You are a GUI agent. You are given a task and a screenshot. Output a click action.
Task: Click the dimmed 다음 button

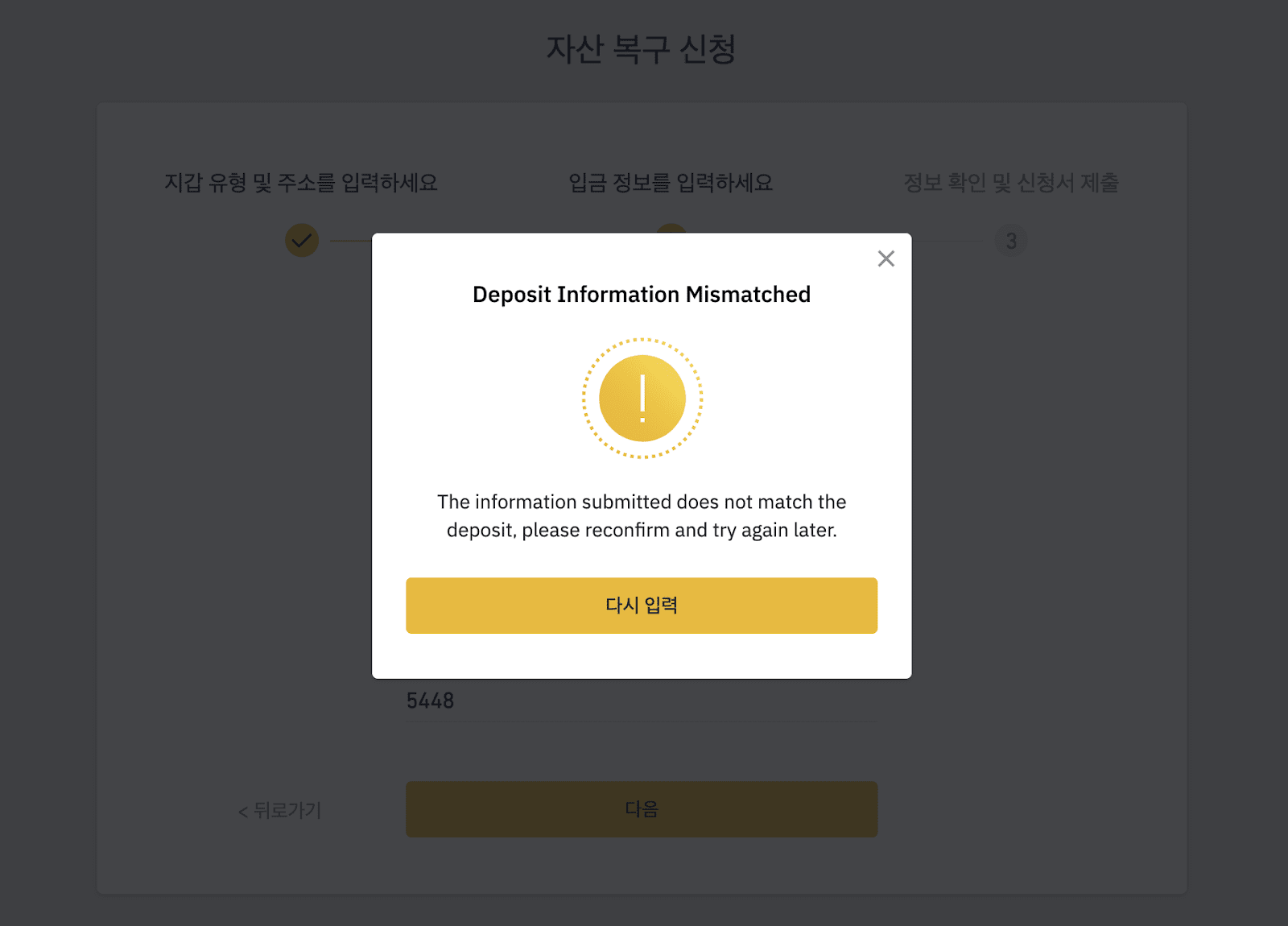point(642,809)
